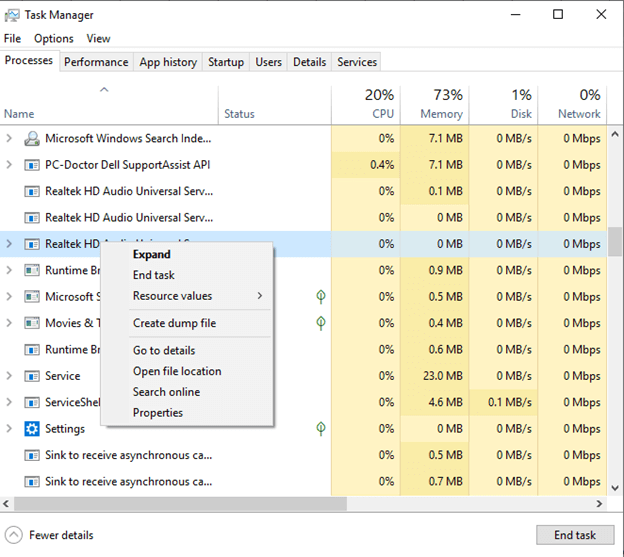The image size is (624, 557).
Task: Switch to the App history tab
Action: [x=168, y=62]
